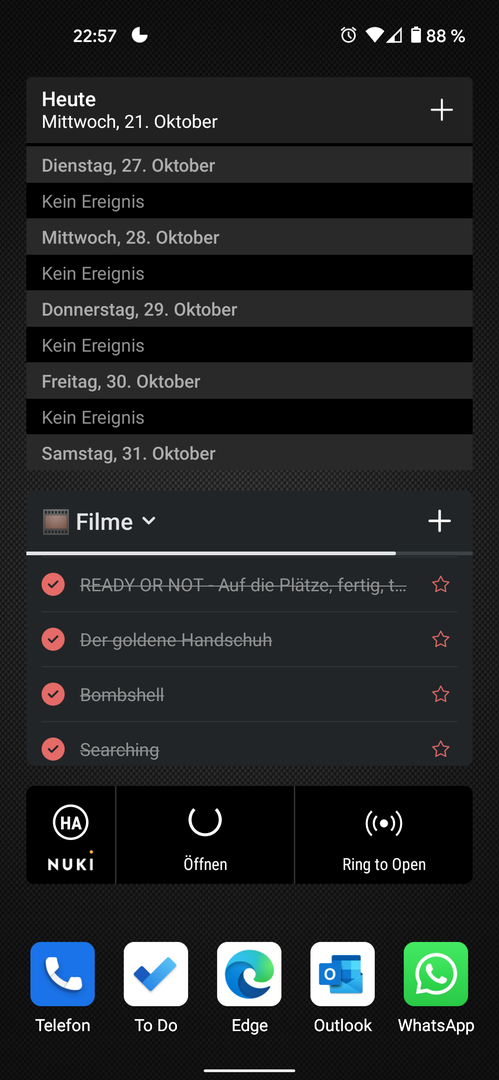Launch the Edge browser app
The height and width of the screenshot is (1080, 499).
(x=249, y=974)
